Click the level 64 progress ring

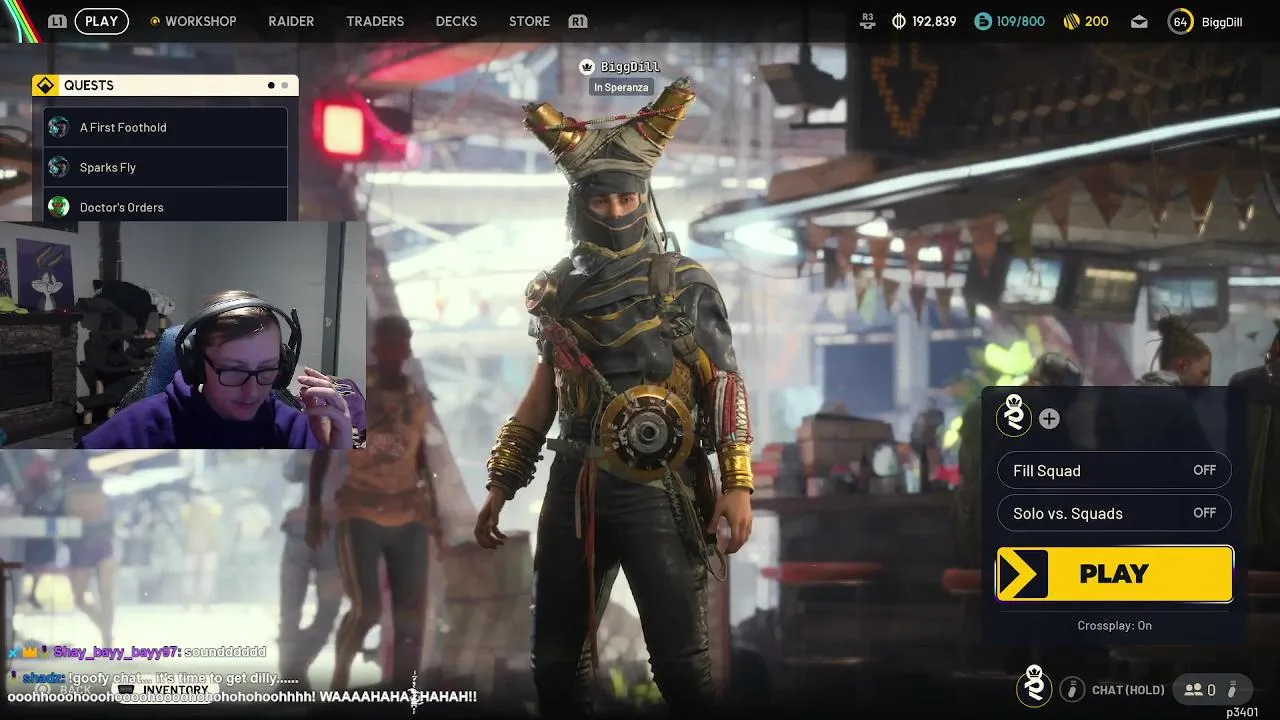[x=1180, y=21]
